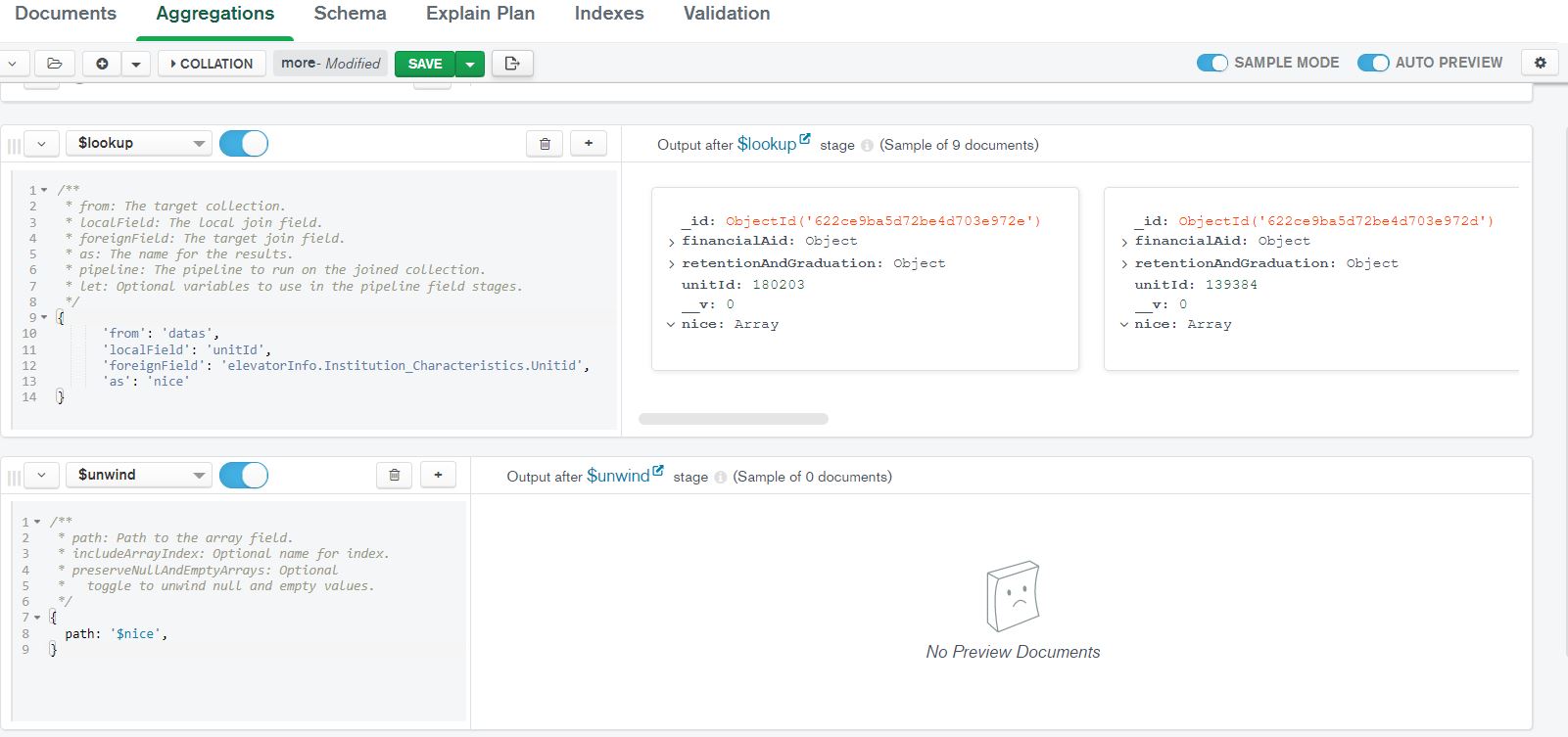Click the create new pipeline plus icon

coord(102,64)
